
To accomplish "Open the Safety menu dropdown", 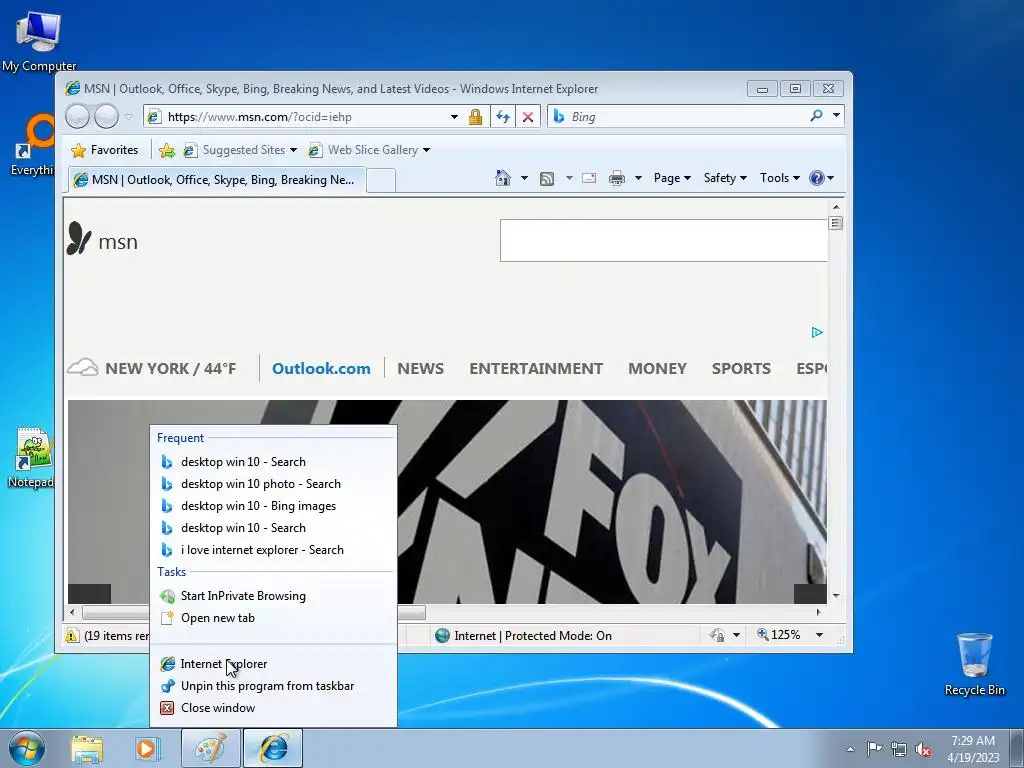I will pos(725,178).
